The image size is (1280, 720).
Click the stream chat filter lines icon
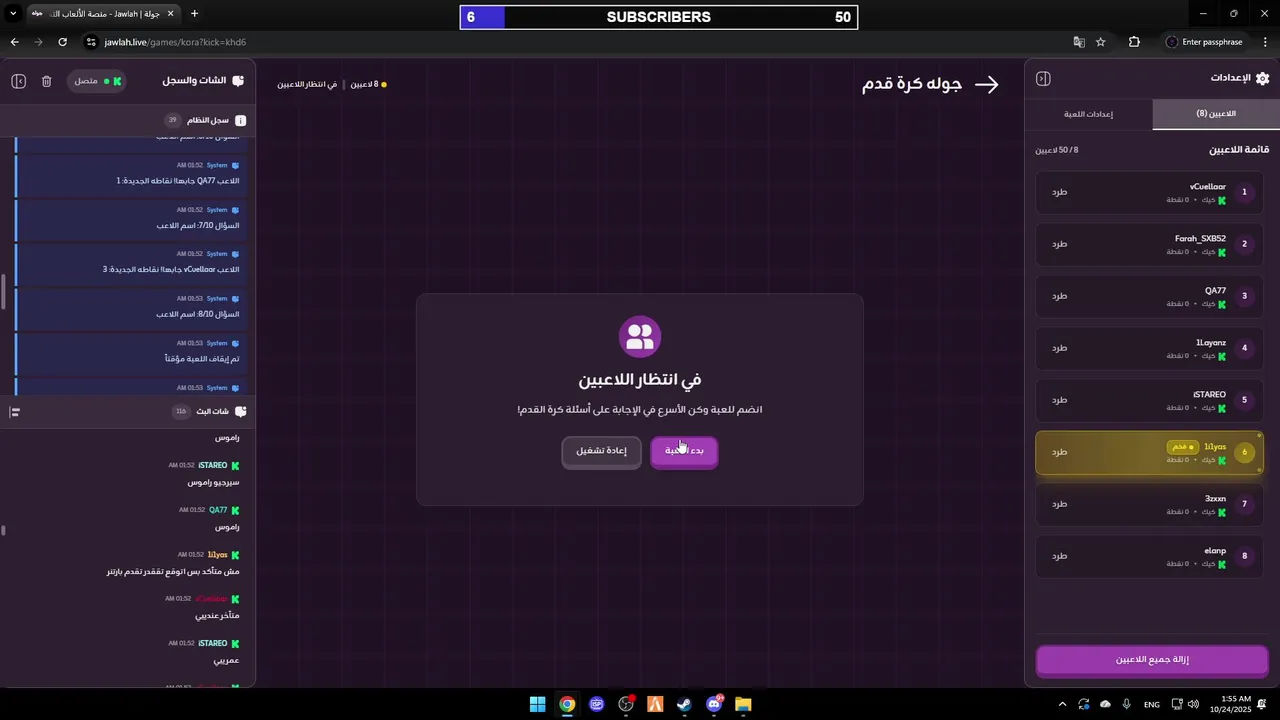point(15,411)
